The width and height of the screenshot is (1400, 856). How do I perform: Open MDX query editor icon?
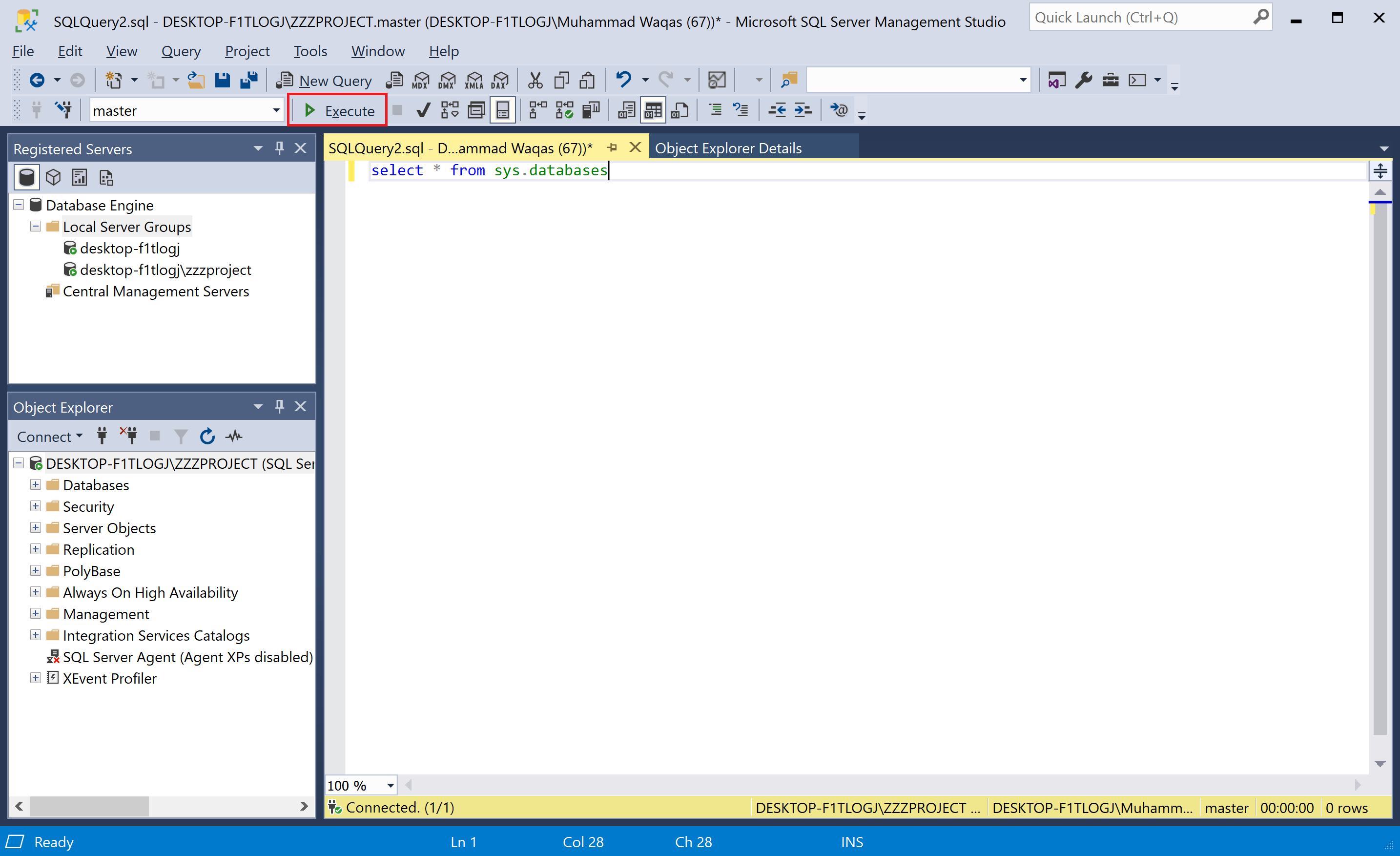tap(420, 80)
